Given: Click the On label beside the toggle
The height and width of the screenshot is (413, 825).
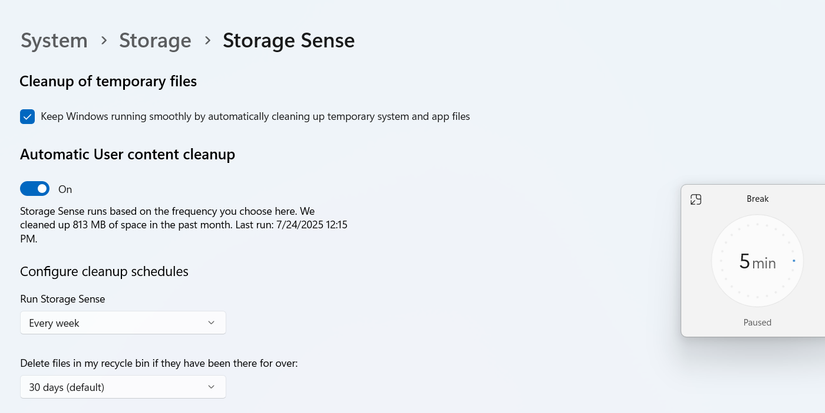Looking at the screenshot, I should click(65, 189).
